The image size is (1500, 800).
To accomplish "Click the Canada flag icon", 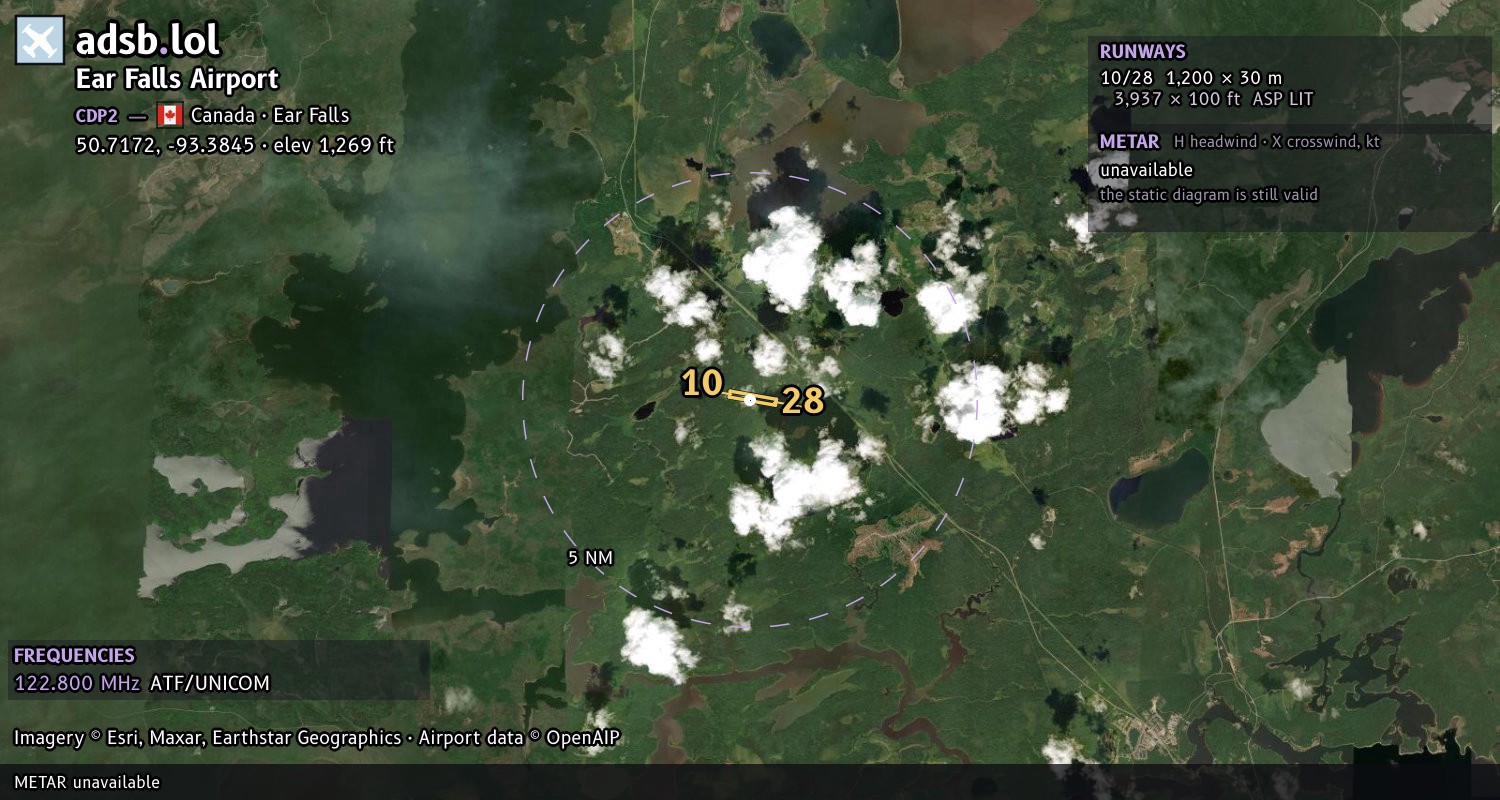I will (169, 115).
